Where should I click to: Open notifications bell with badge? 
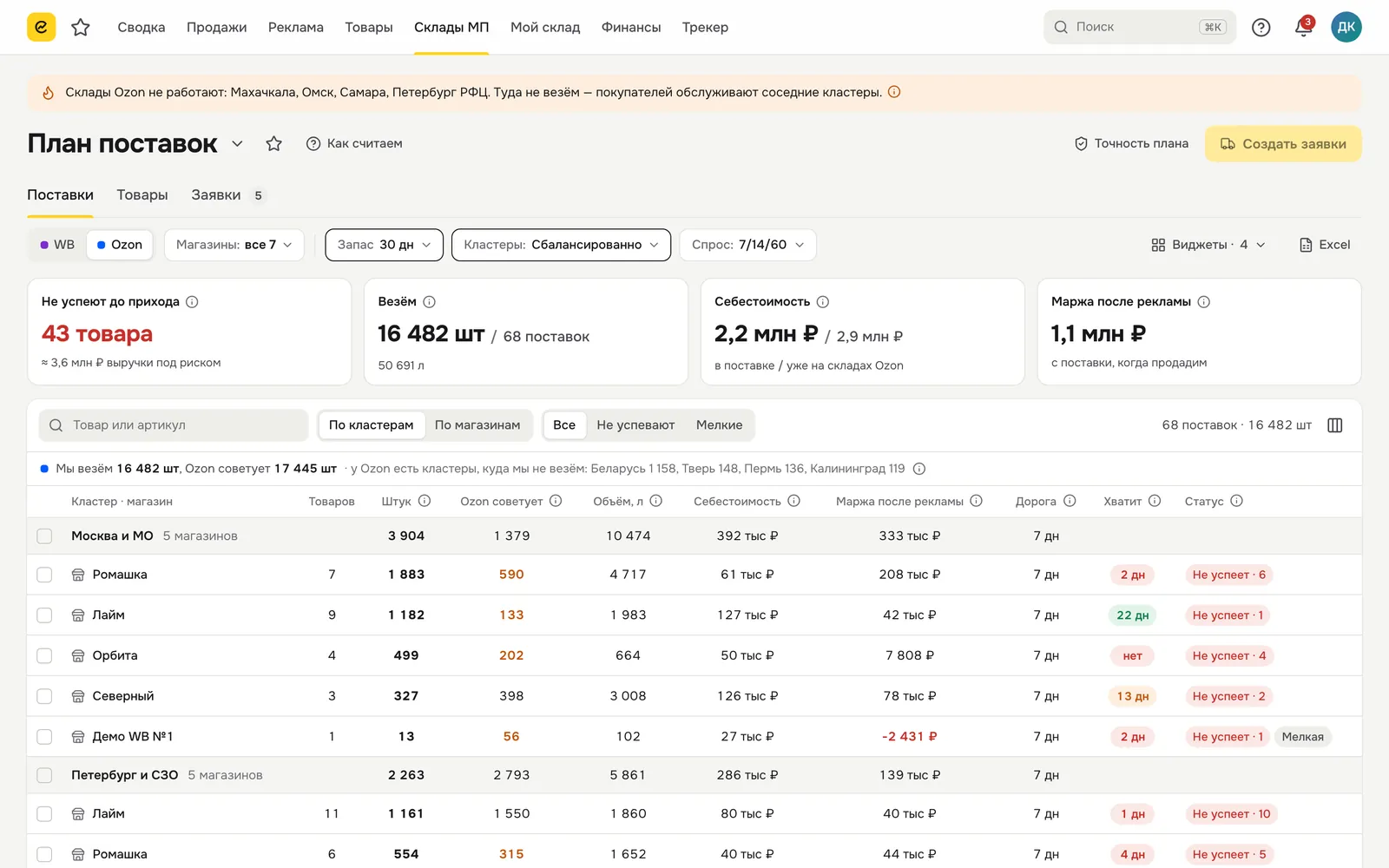[x=1303, y=27]
